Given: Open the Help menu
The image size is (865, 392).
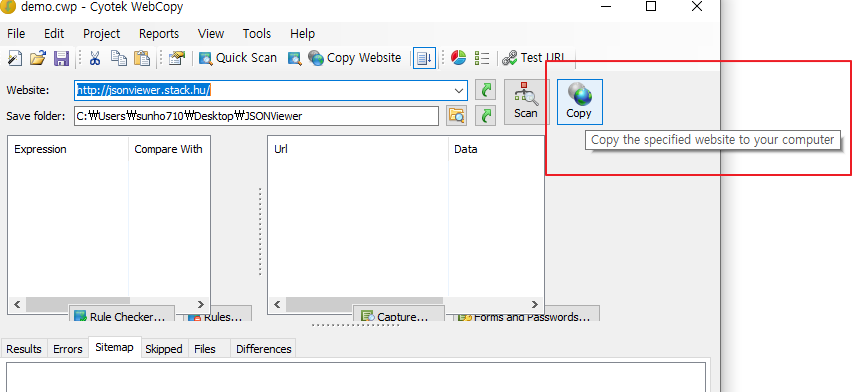Looking at the screenshot, I should (x=302, y=34).
